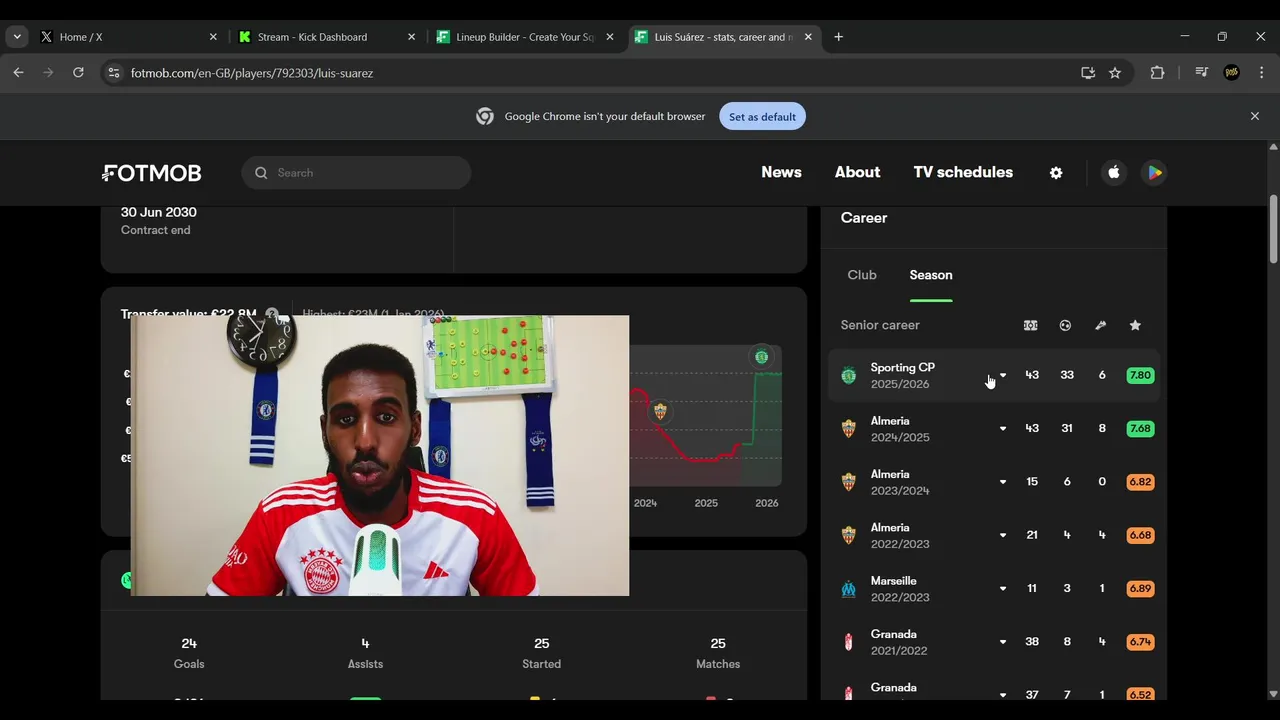Expand Granada 2021/2022 season row

(1003, 642)
